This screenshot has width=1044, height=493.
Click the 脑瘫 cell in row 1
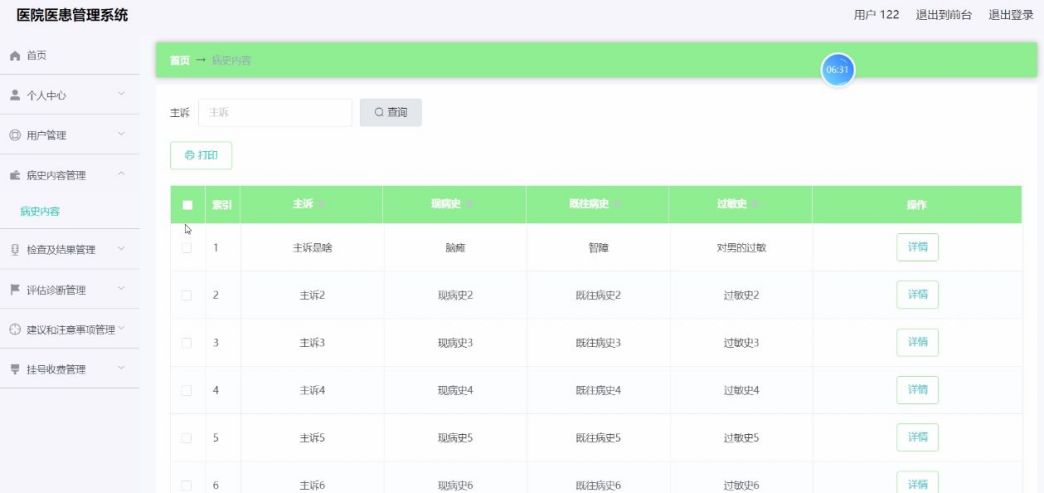click(x=455, y=248)
